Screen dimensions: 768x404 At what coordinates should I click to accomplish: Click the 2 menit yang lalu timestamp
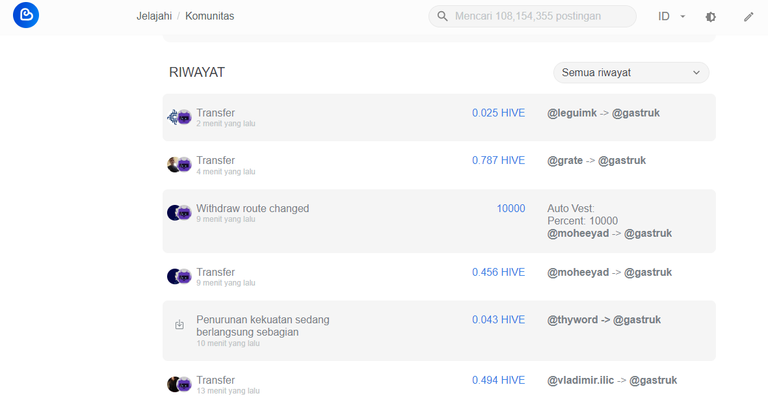point(226,124)
